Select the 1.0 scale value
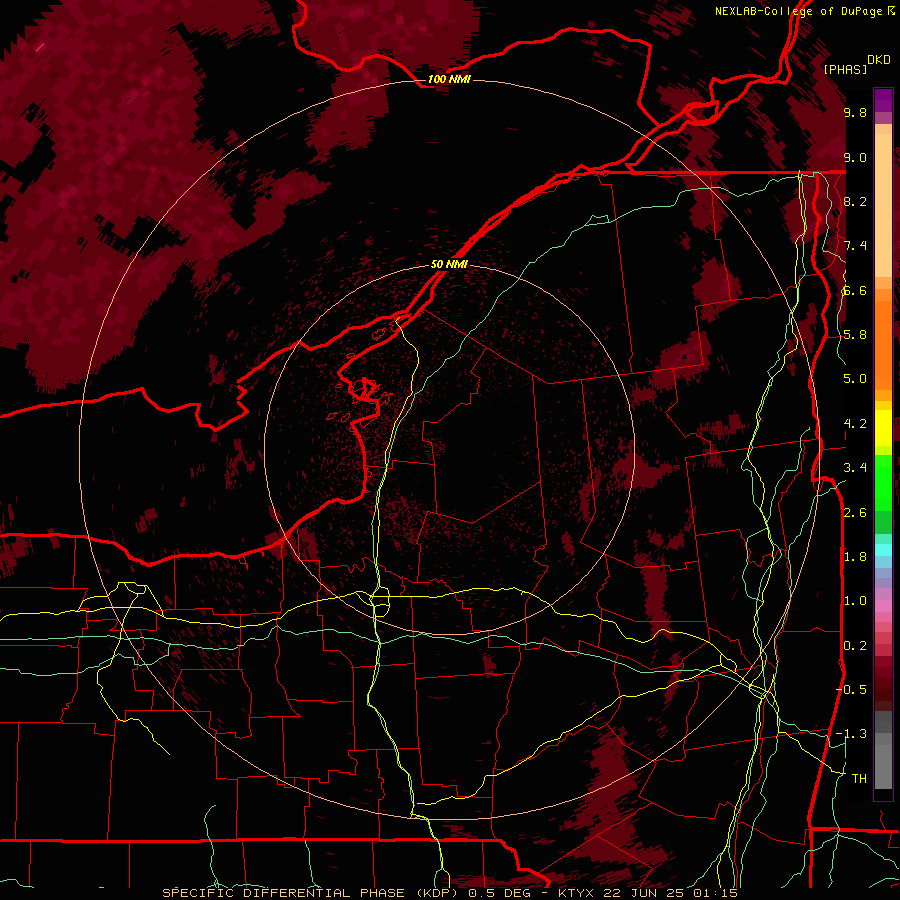Screen dimensions: 900x900 (855, 600)
